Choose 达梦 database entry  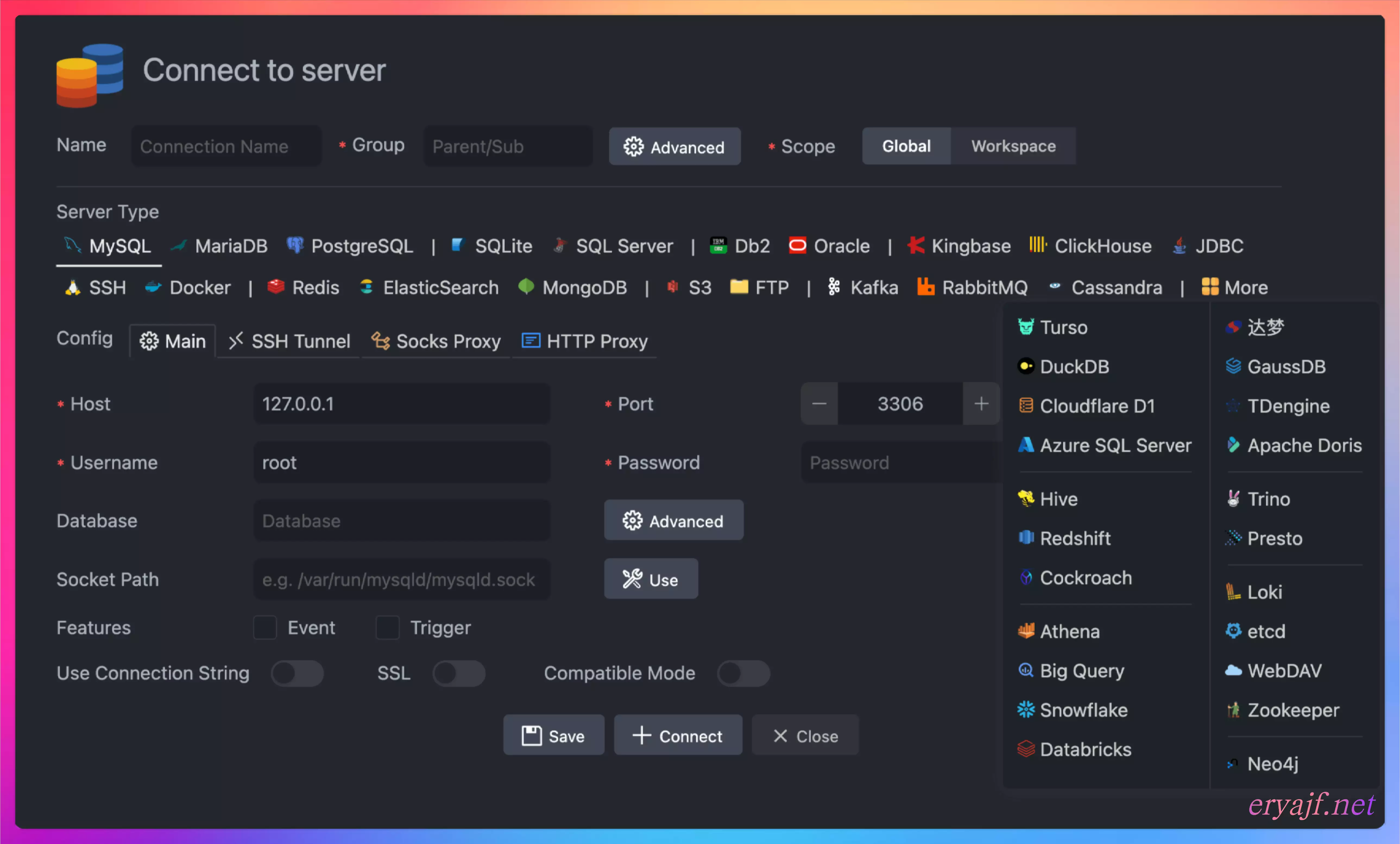1254,327
